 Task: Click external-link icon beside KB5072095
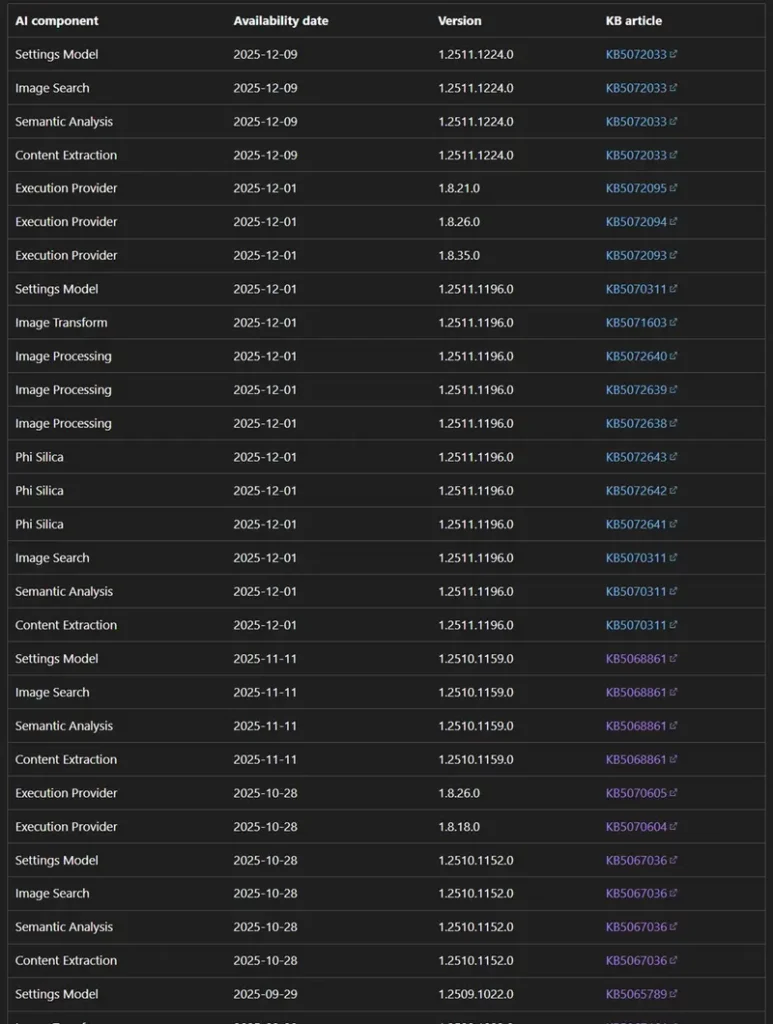(674, 189)
